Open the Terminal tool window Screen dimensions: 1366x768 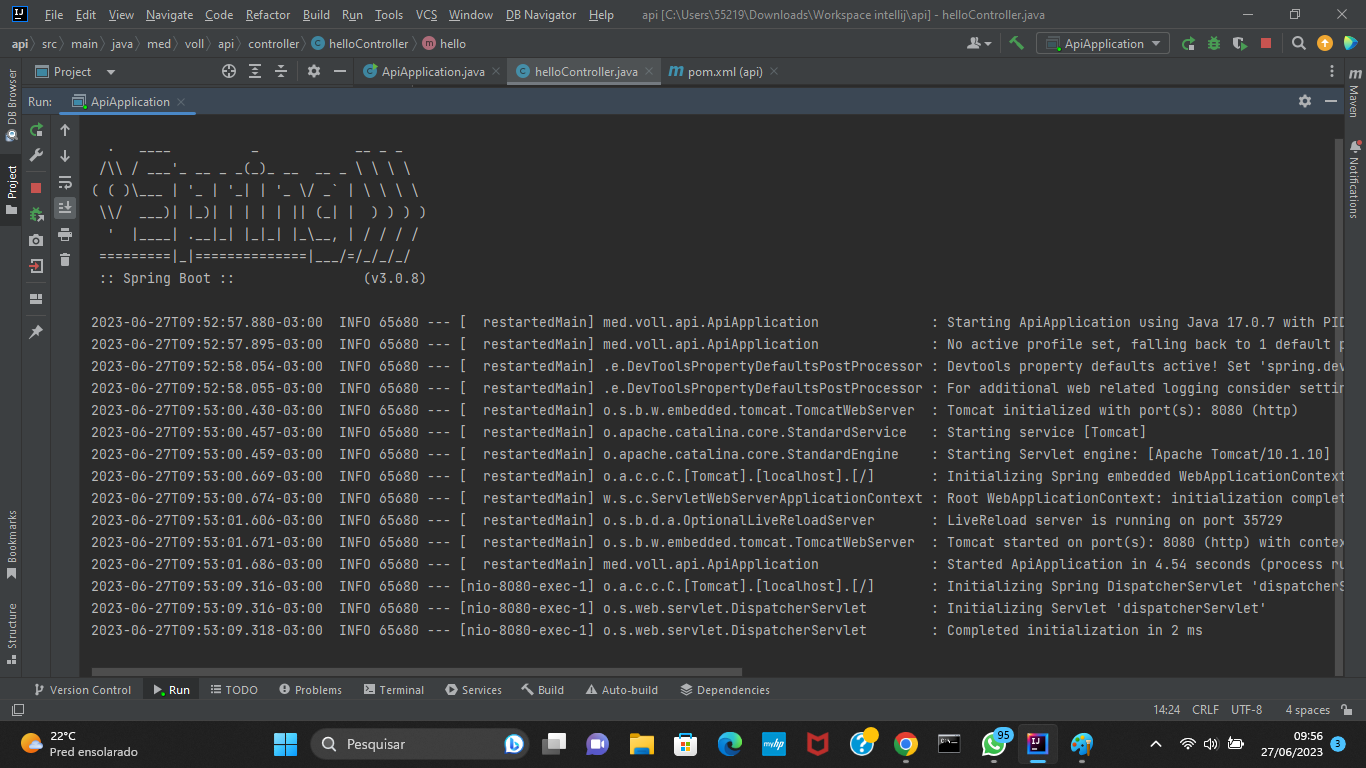(394, 690)
